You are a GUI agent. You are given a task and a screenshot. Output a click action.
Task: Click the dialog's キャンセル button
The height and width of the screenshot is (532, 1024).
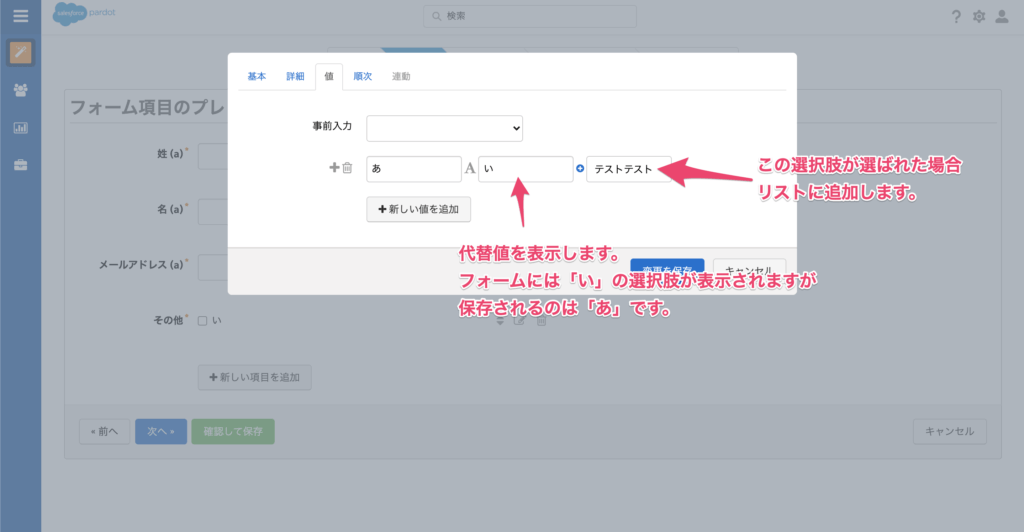pos(750,270)
